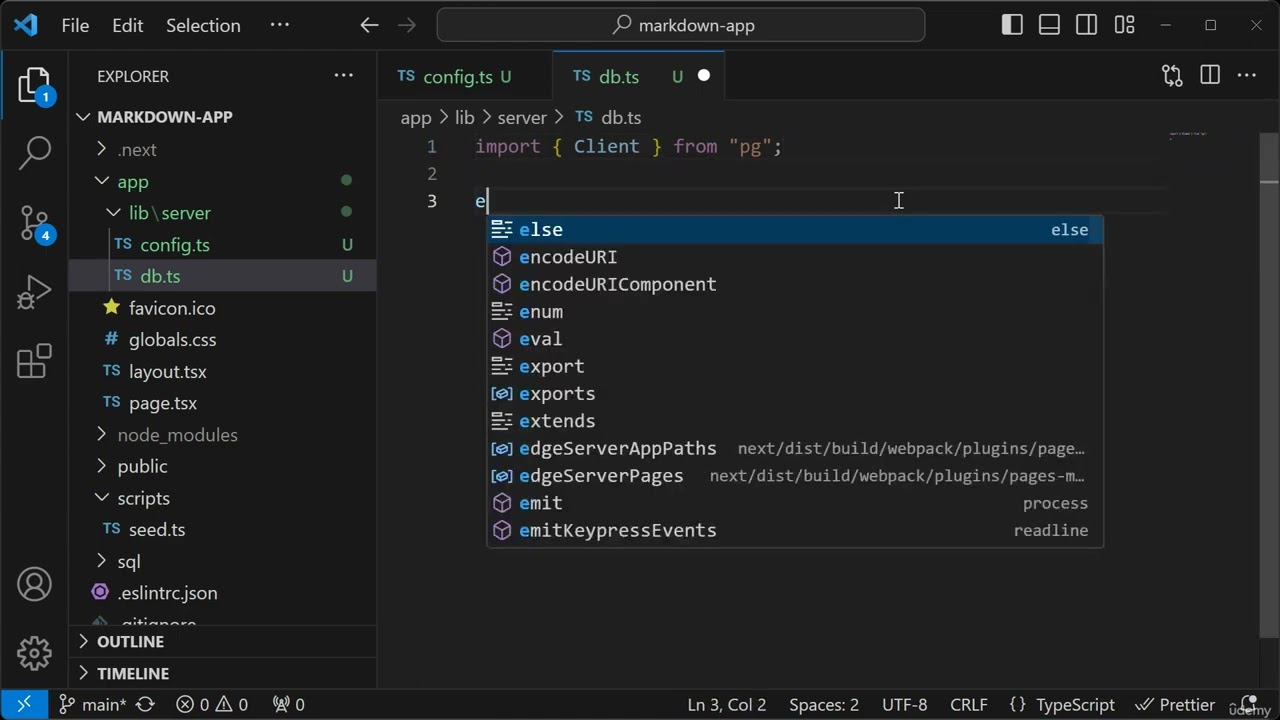Click the VS Code logo icon

[26, 25]
